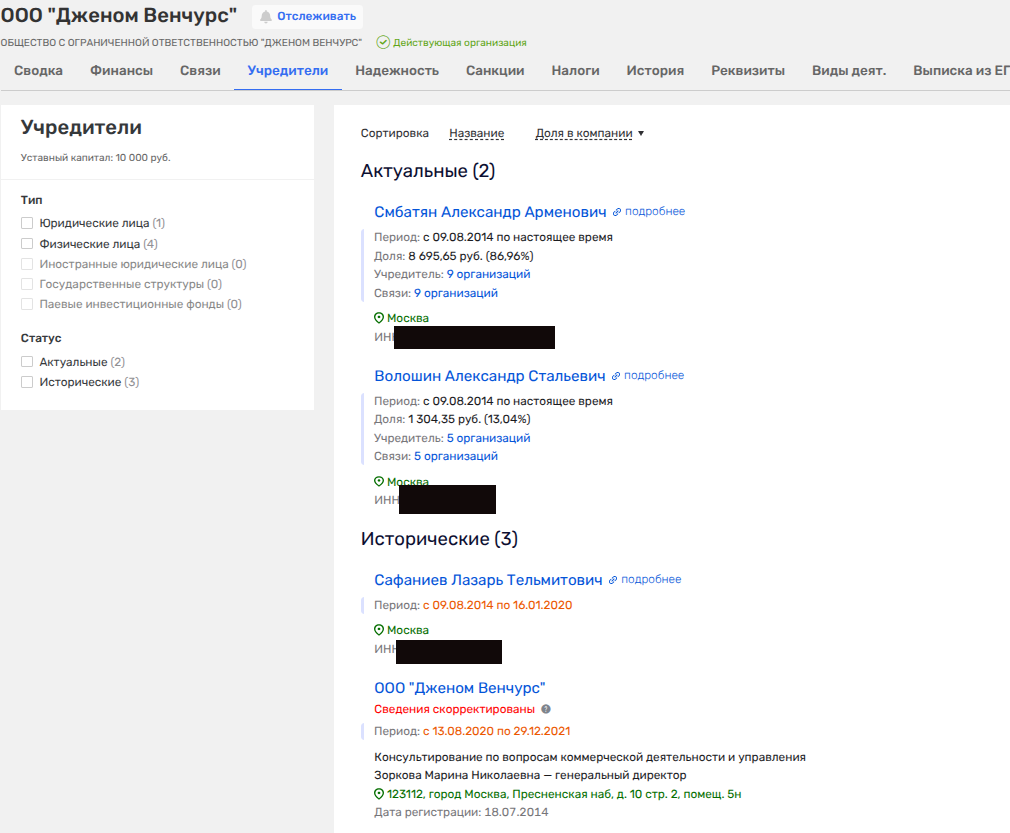The width and height of the screenshot is (1010, 833).
Task: Click link icon next to Смбатян Александр Арменович
Action: [x=617, y=212]
